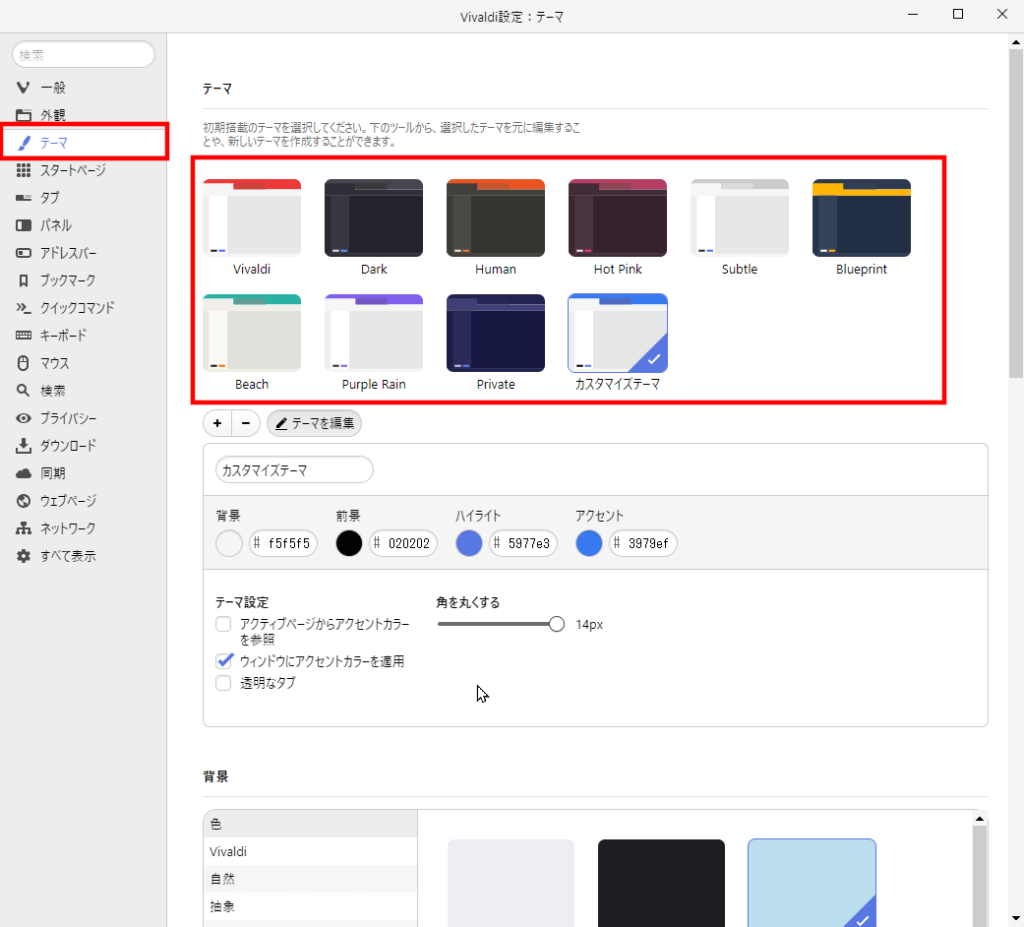Image resolution: width=1024 pixels, height=927 pixels.
Task: Select the Beach theme thumbnail
Action: [x=252, y=333]
